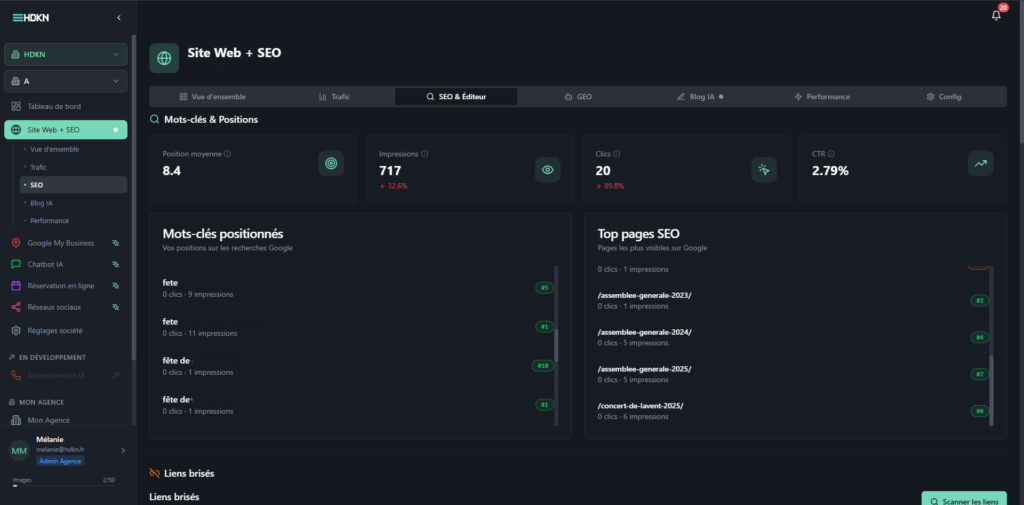Click the Mots-clés positionnés list scrollbar
Screen dimensions: 1024x505
click(x=556, y=345)
